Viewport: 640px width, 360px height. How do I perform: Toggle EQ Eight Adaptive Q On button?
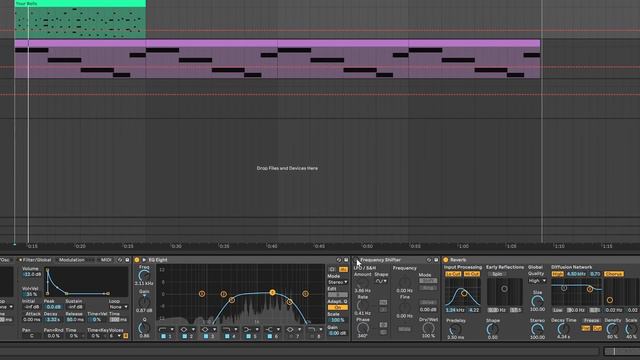coord(338,307)
